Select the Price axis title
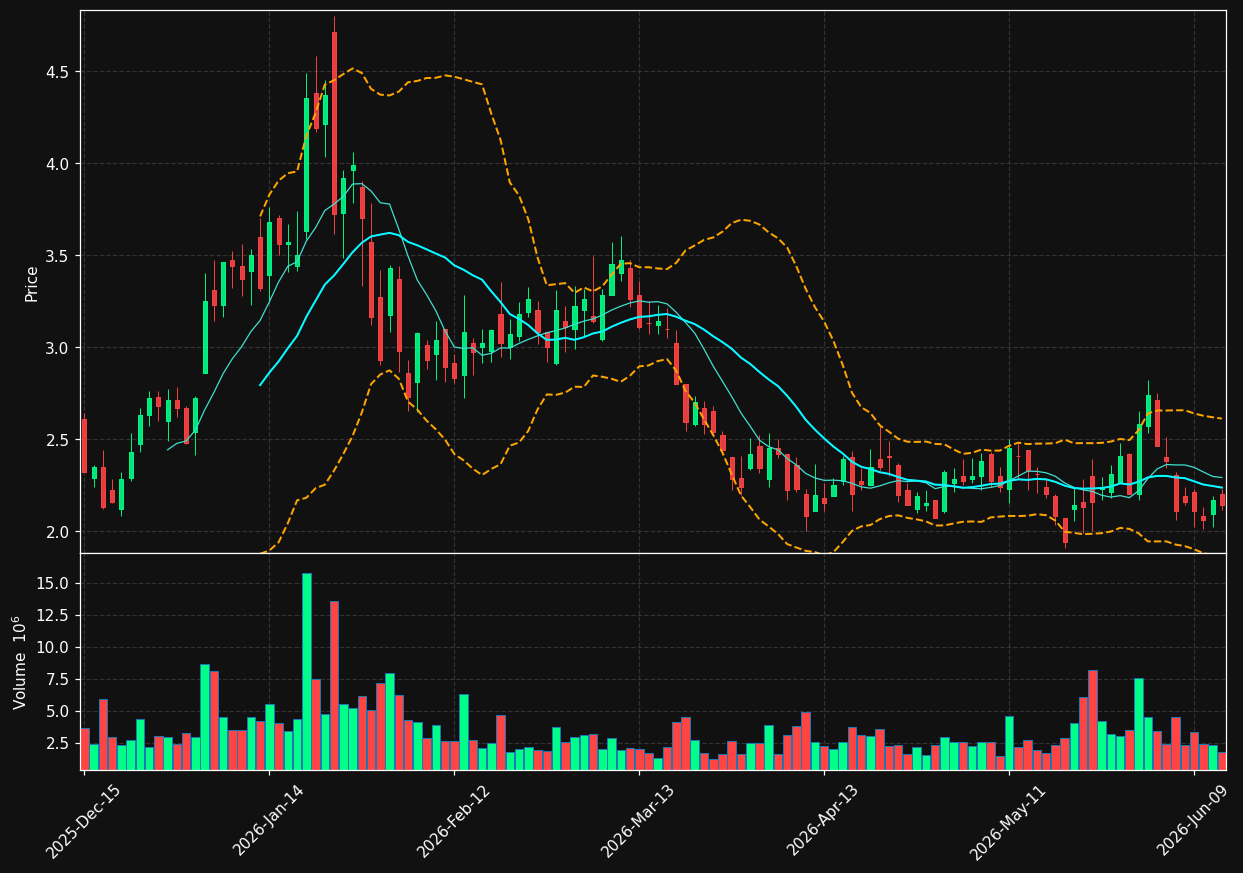1243x873 pixels. pyautogui.click(x=32, y=283)
